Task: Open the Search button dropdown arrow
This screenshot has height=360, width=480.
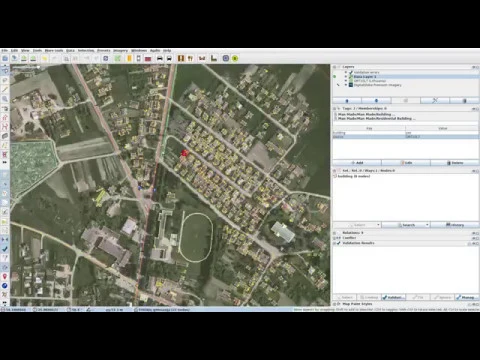Action: (427, 225)
